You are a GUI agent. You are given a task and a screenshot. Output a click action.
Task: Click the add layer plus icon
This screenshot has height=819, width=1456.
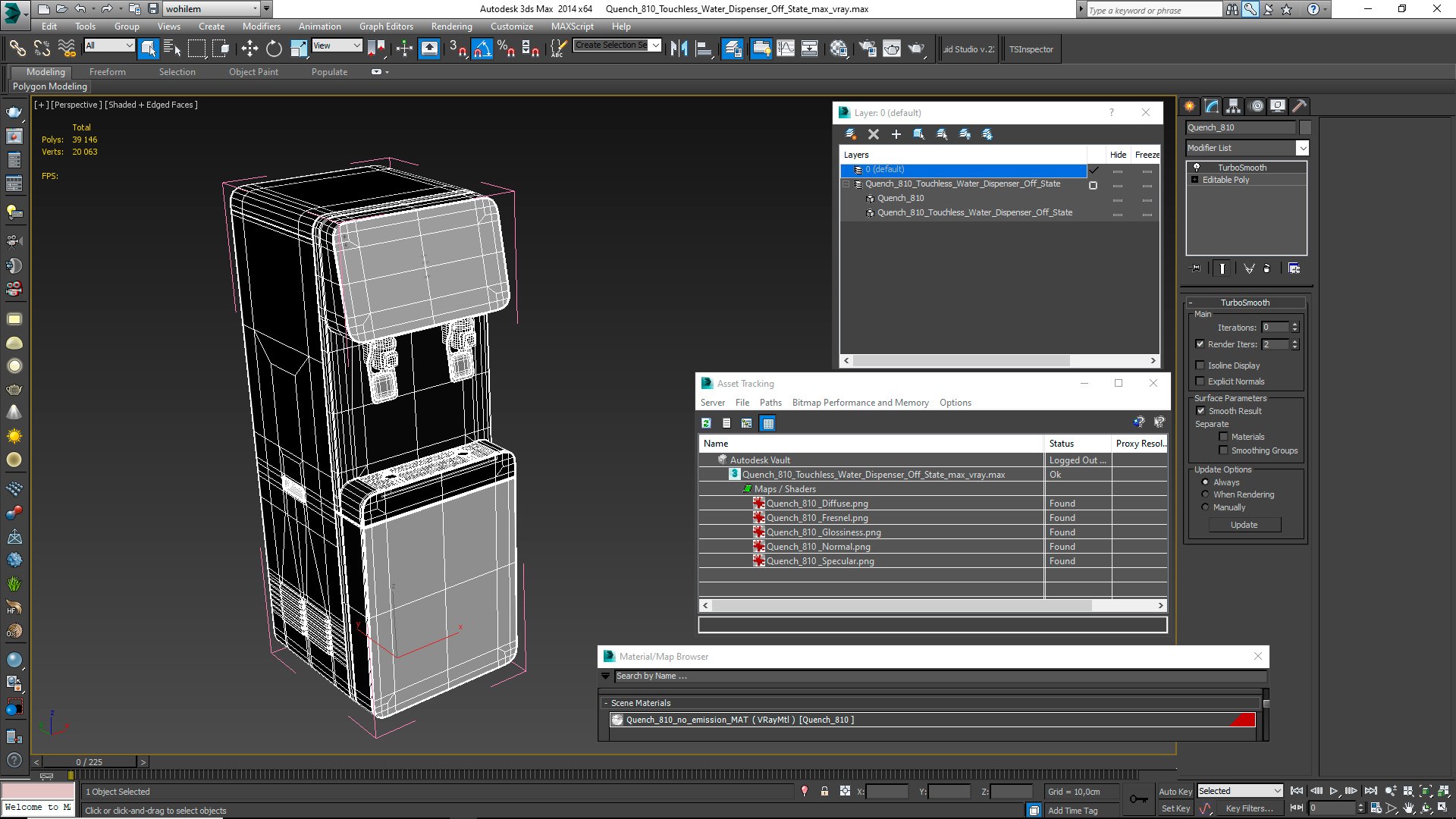[896, 134]
